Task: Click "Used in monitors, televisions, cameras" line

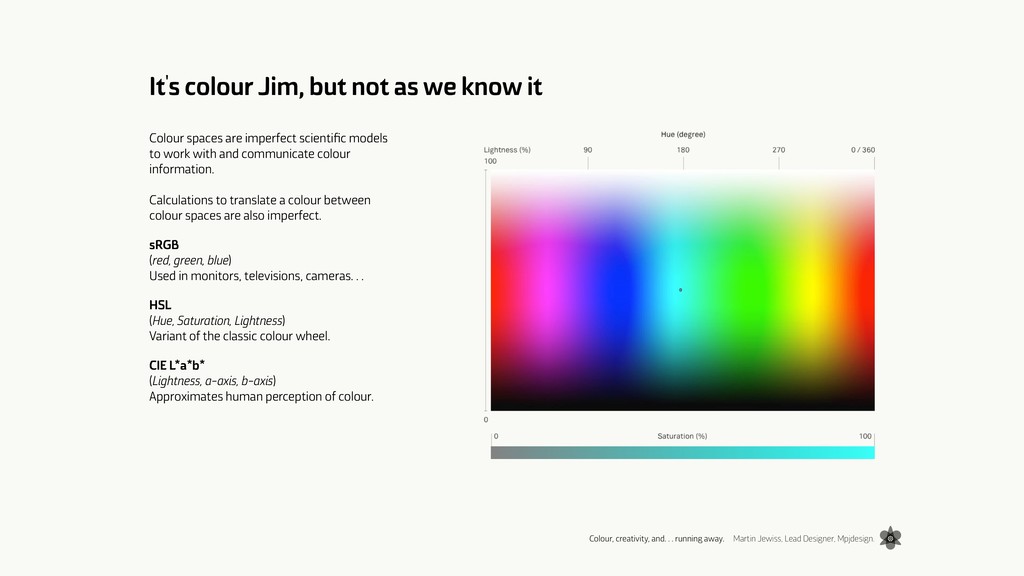Action: tap(256, 276)
